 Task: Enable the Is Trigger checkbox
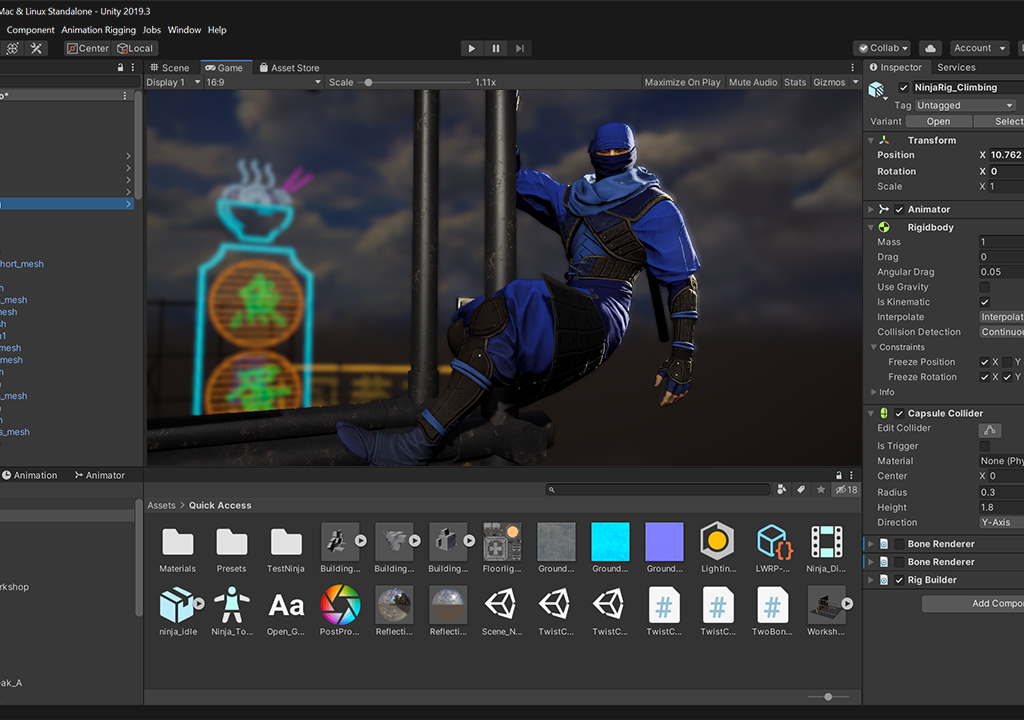pos(985,446)
